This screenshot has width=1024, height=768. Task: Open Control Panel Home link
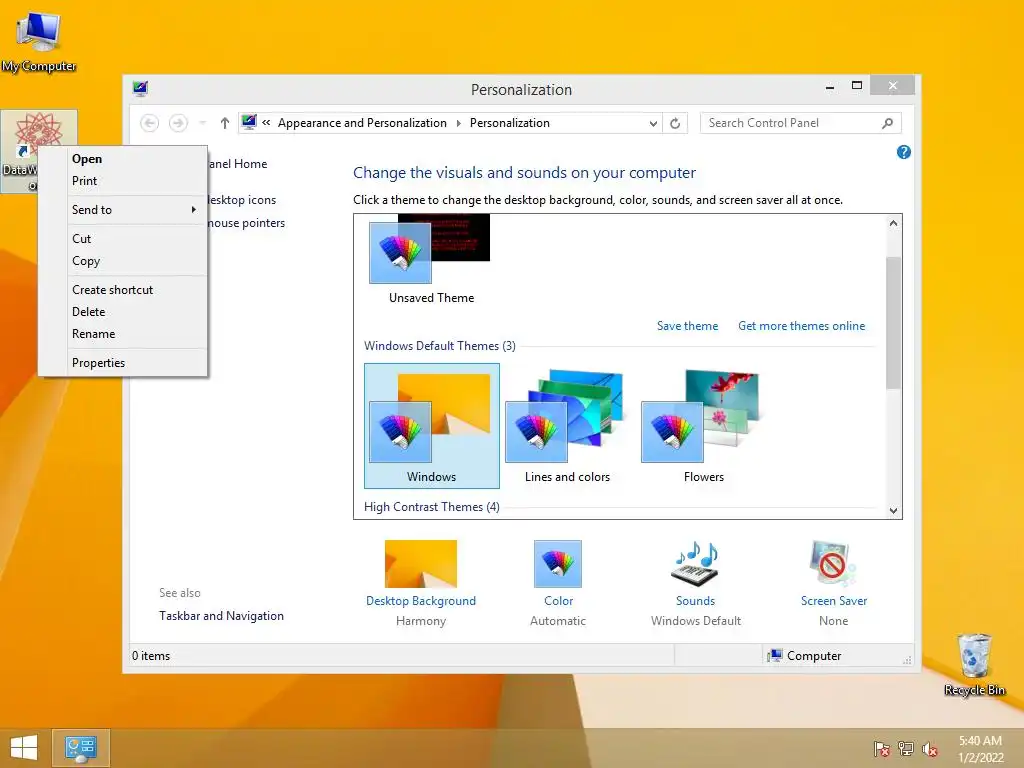click(x=238, y=164)
